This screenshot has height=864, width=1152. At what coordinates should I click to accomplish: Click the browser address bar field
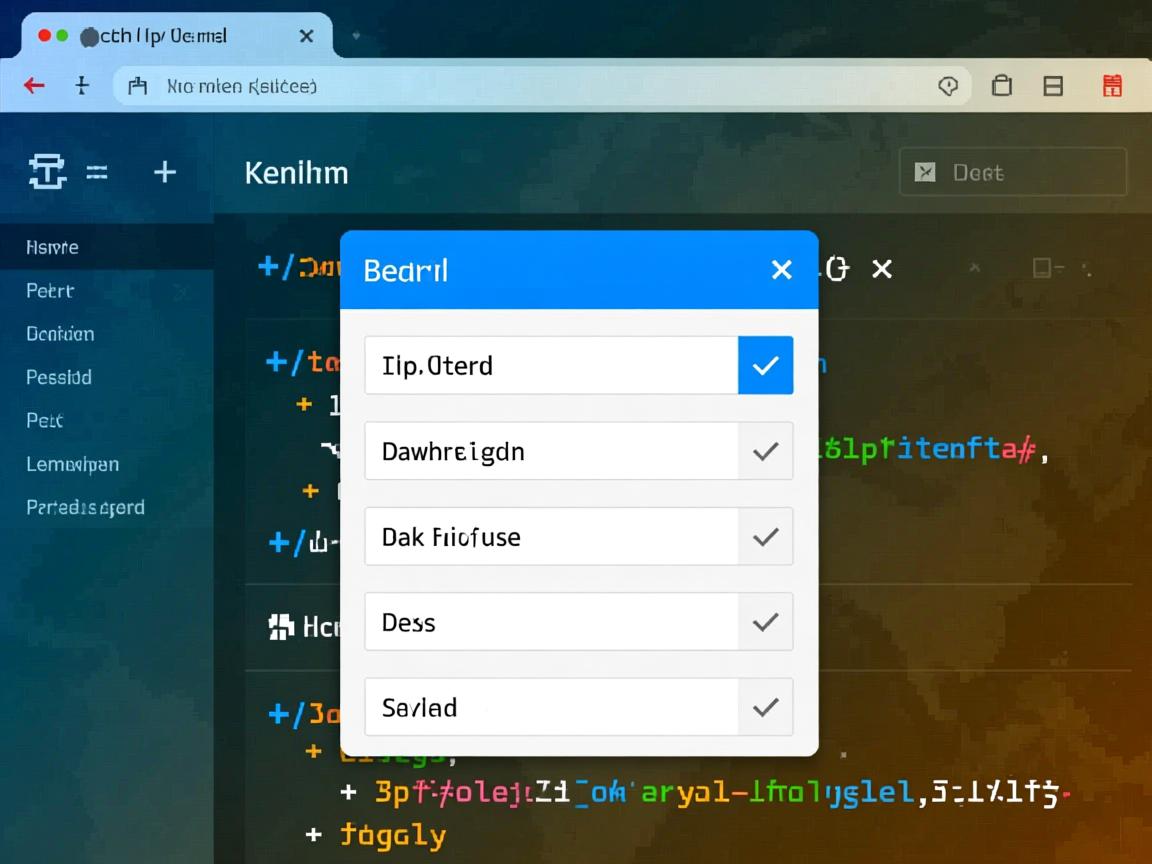coord(520,86)
